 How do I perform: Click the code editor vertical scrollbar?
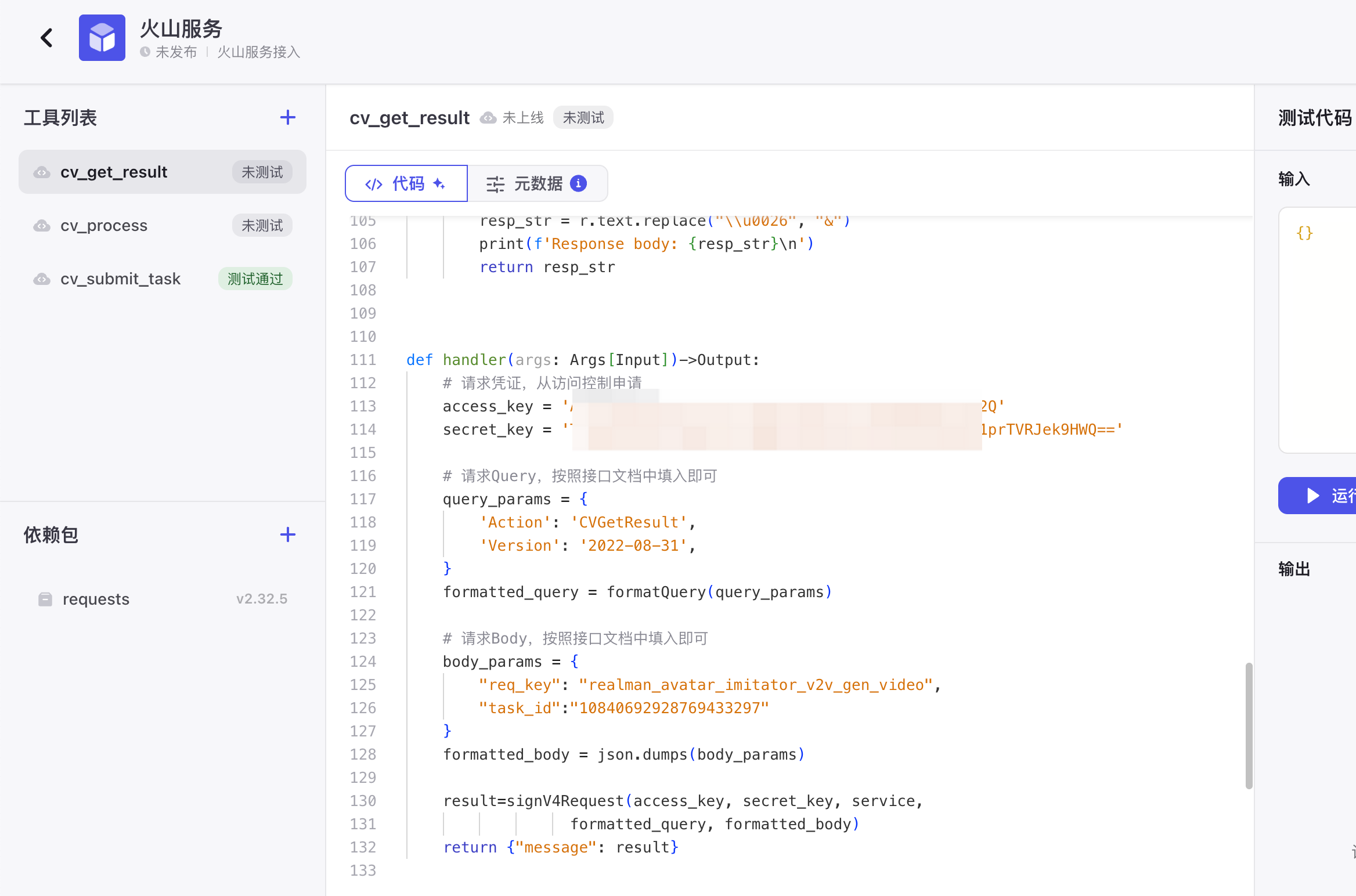pyautogui.click(x=1249, y=725)
